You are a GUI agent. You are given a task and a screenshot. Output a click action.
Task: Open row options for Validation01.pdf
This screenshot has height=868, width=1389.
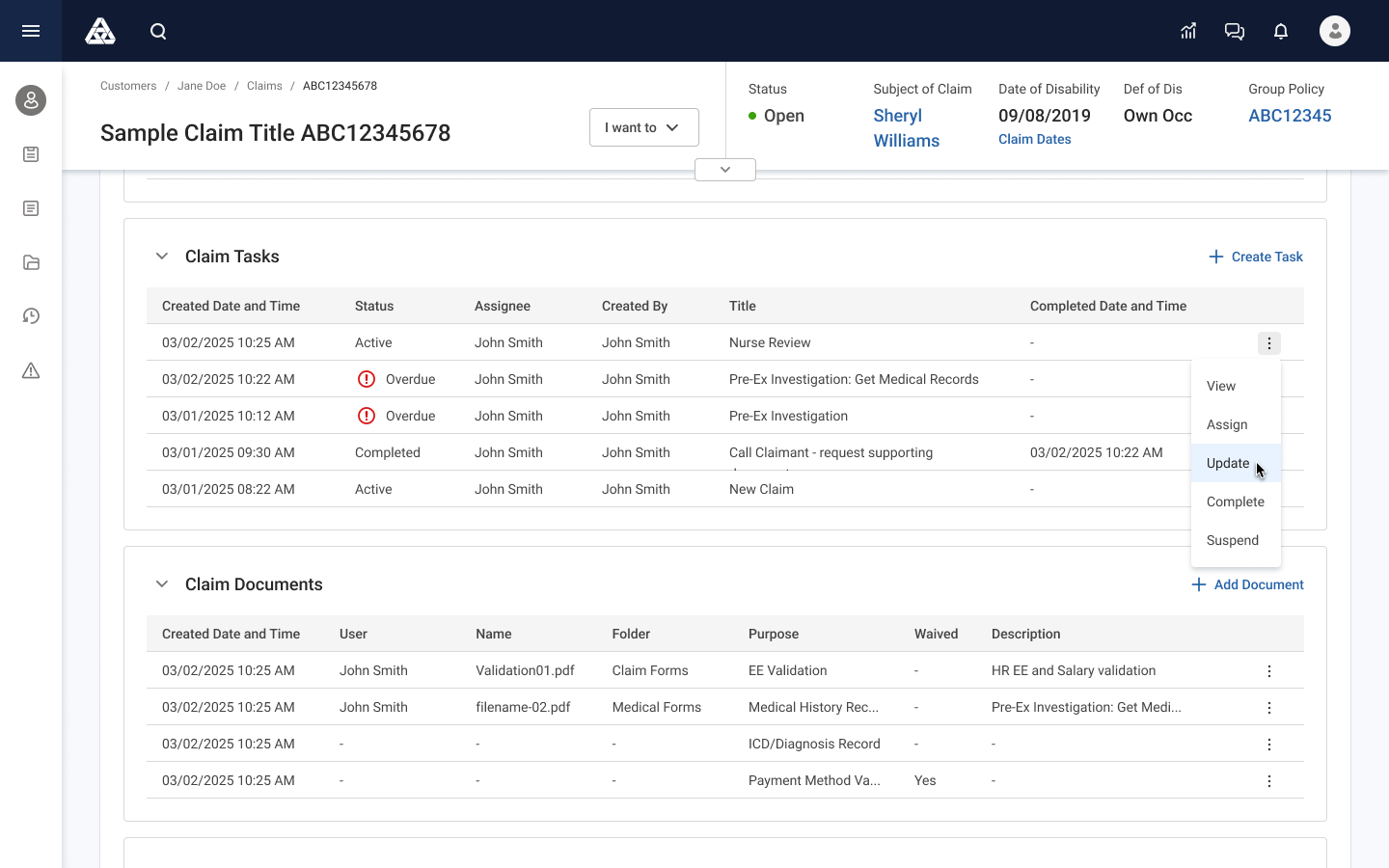pyautogui.click(x=1269, y=671)
